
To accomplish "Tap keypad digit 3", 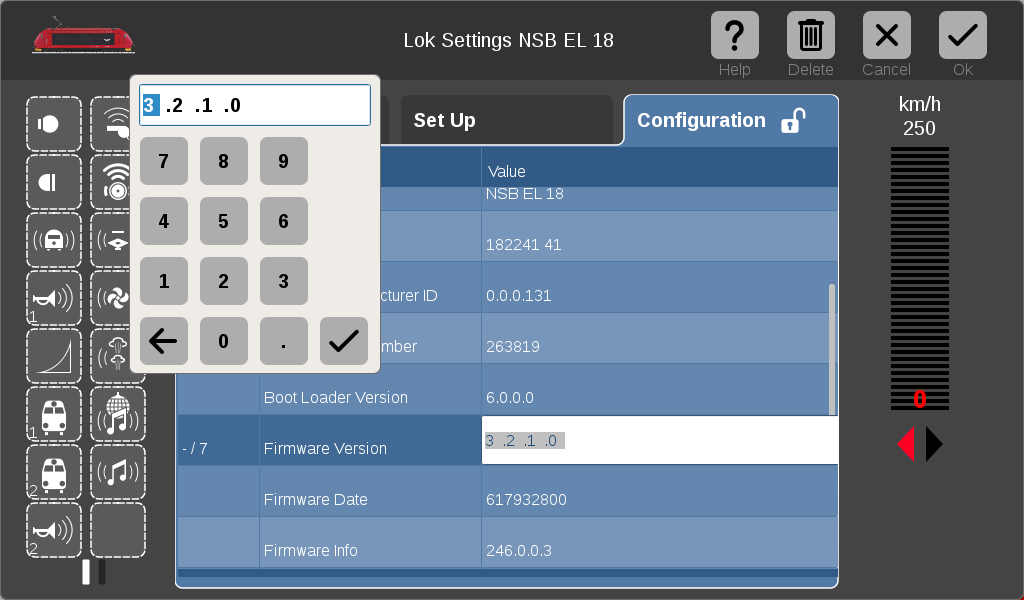I will tap(284, 281).
